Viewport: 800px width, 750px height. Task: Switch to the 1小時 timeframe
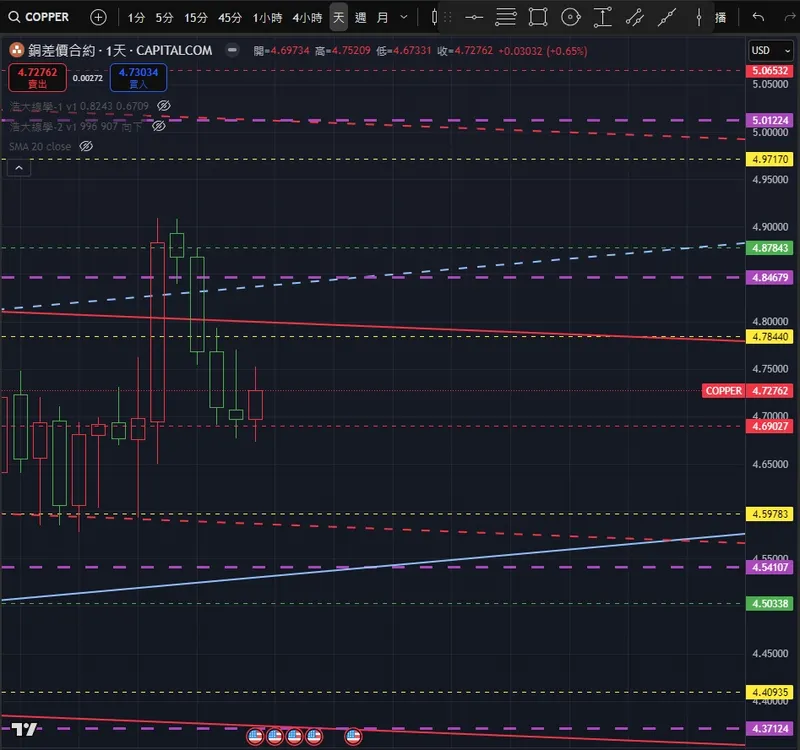[267, 18]
